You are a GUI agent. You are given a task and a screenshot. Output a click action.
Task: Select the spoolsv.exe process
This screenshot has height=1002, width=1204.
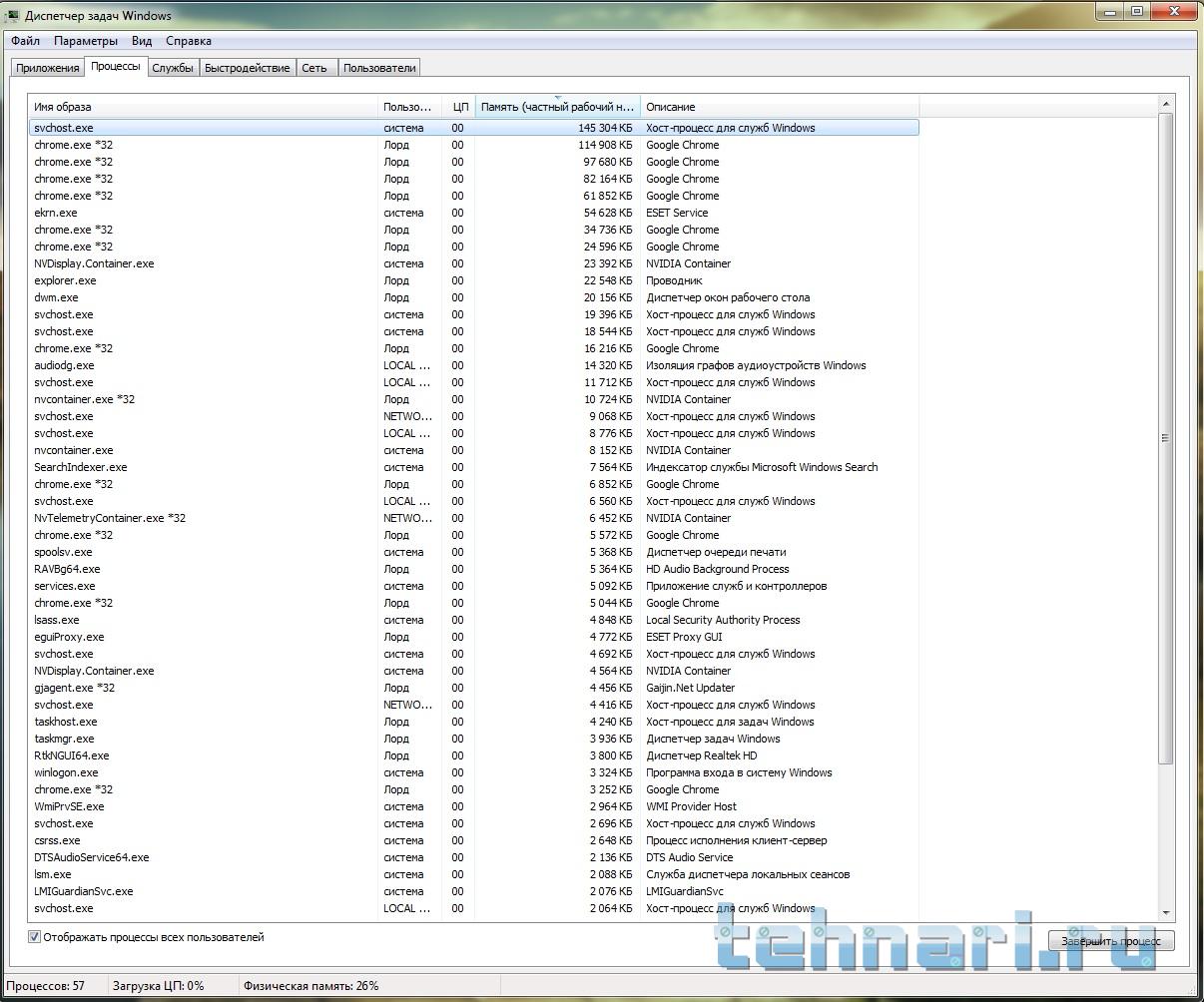tap(474, 552)
